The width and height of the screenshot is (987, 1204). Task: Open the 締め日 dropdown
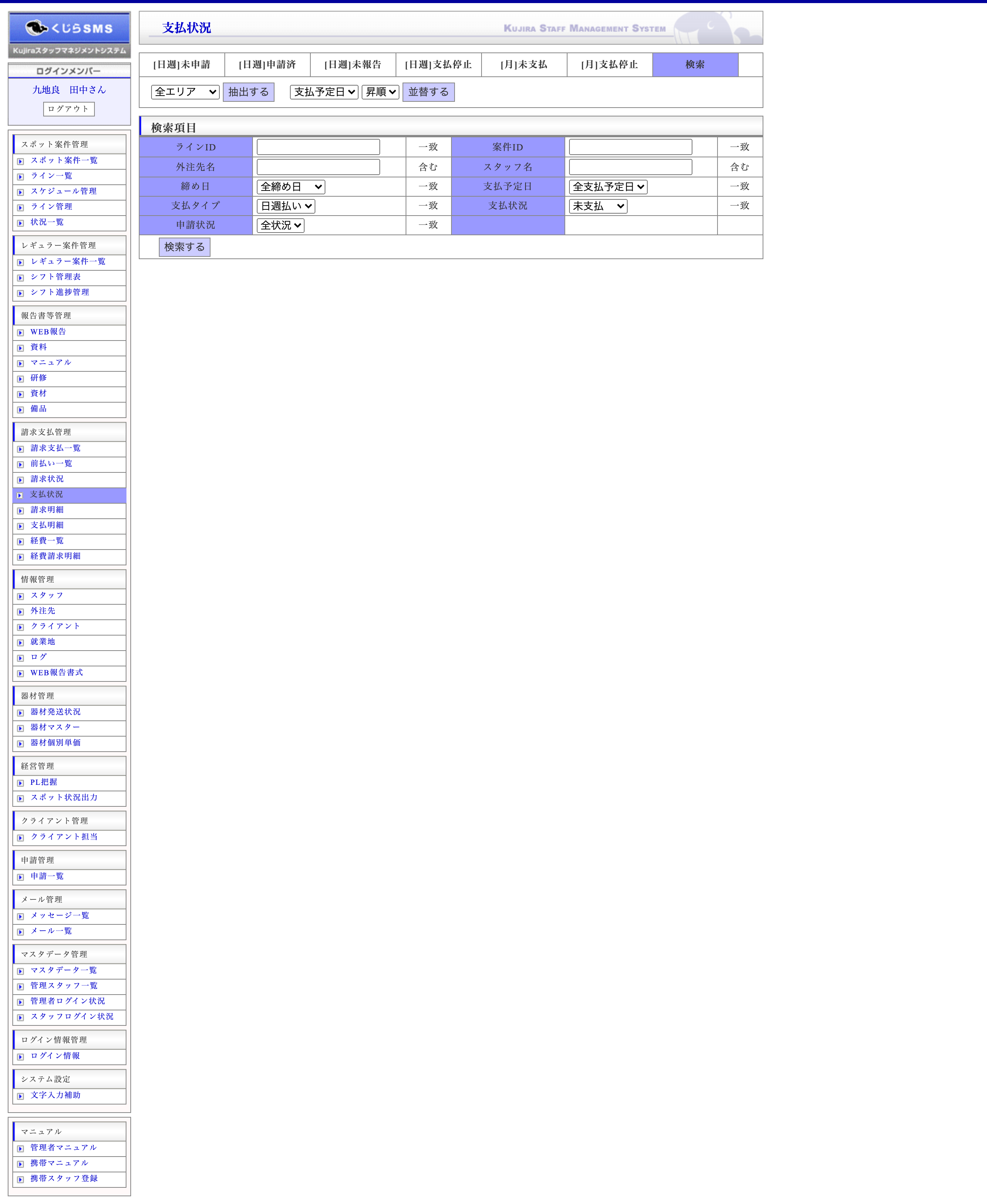[x=291, y=187]
